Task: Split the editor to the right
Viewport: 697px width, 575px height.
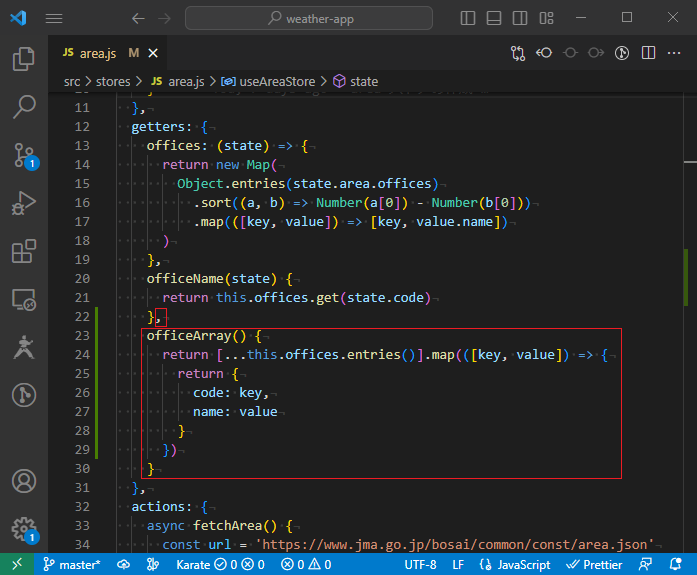Action: point(648,53)
